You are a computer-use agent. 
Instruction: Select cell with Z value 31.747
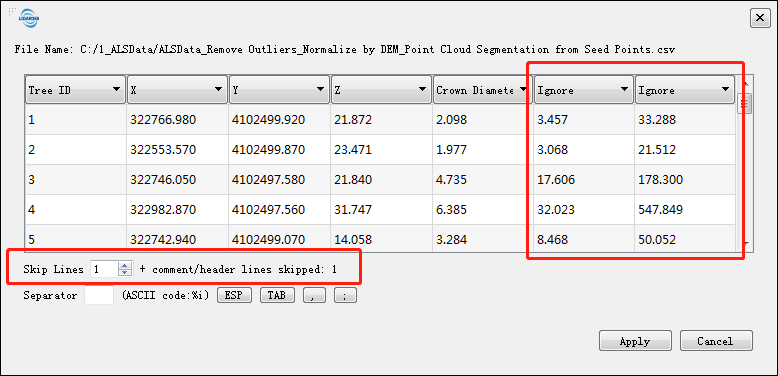pos(381,209)
